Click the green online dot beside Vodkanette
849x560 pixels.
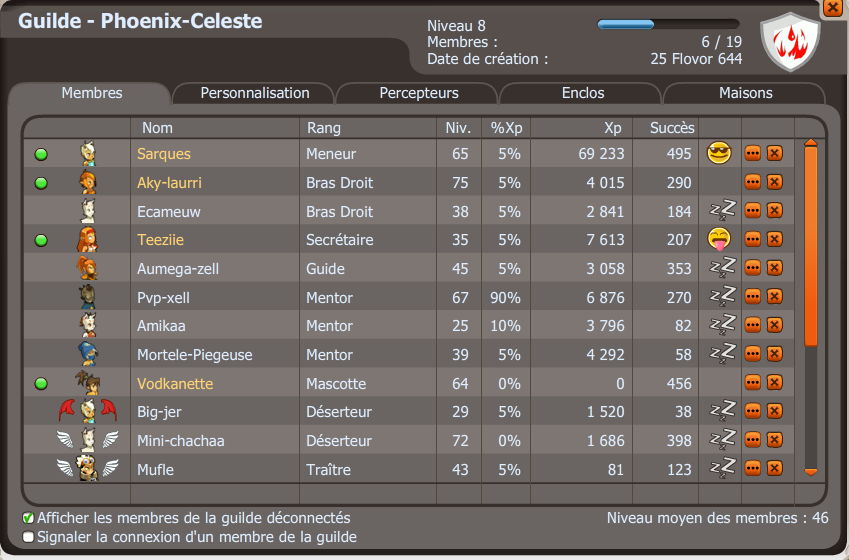41,384
